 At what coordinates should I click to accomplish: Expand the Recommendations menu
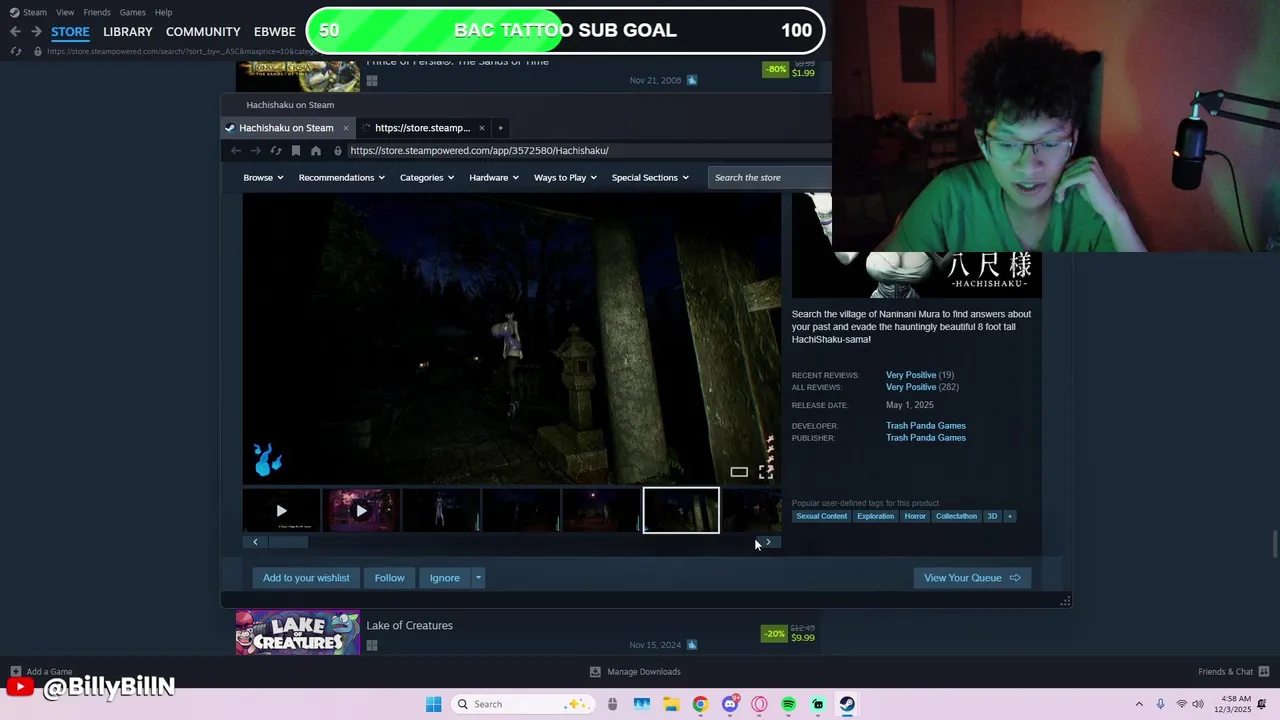[x=342, y=178]
